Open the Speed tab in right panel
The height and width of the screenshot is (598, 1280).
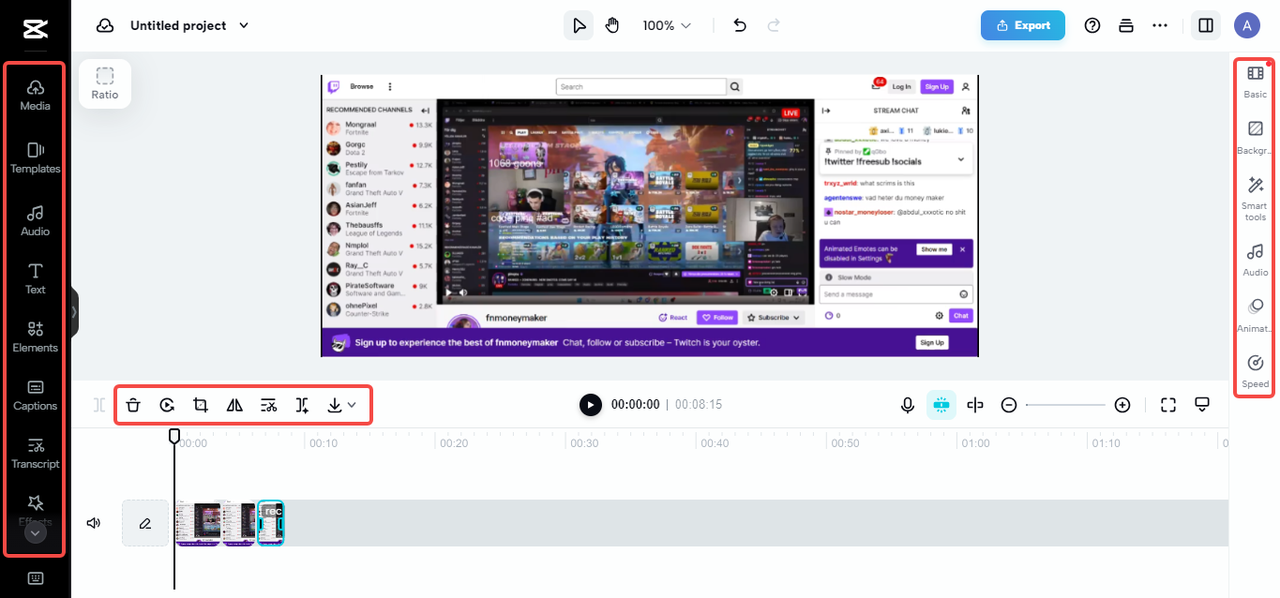1255,371
